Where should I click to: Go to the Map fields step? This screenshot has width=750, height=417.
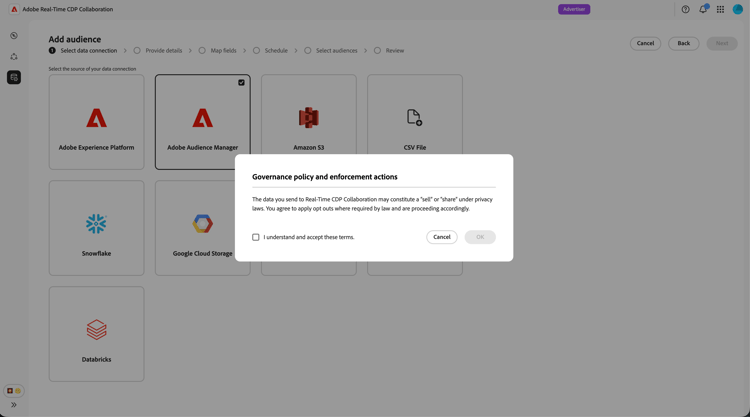(218, 51)
